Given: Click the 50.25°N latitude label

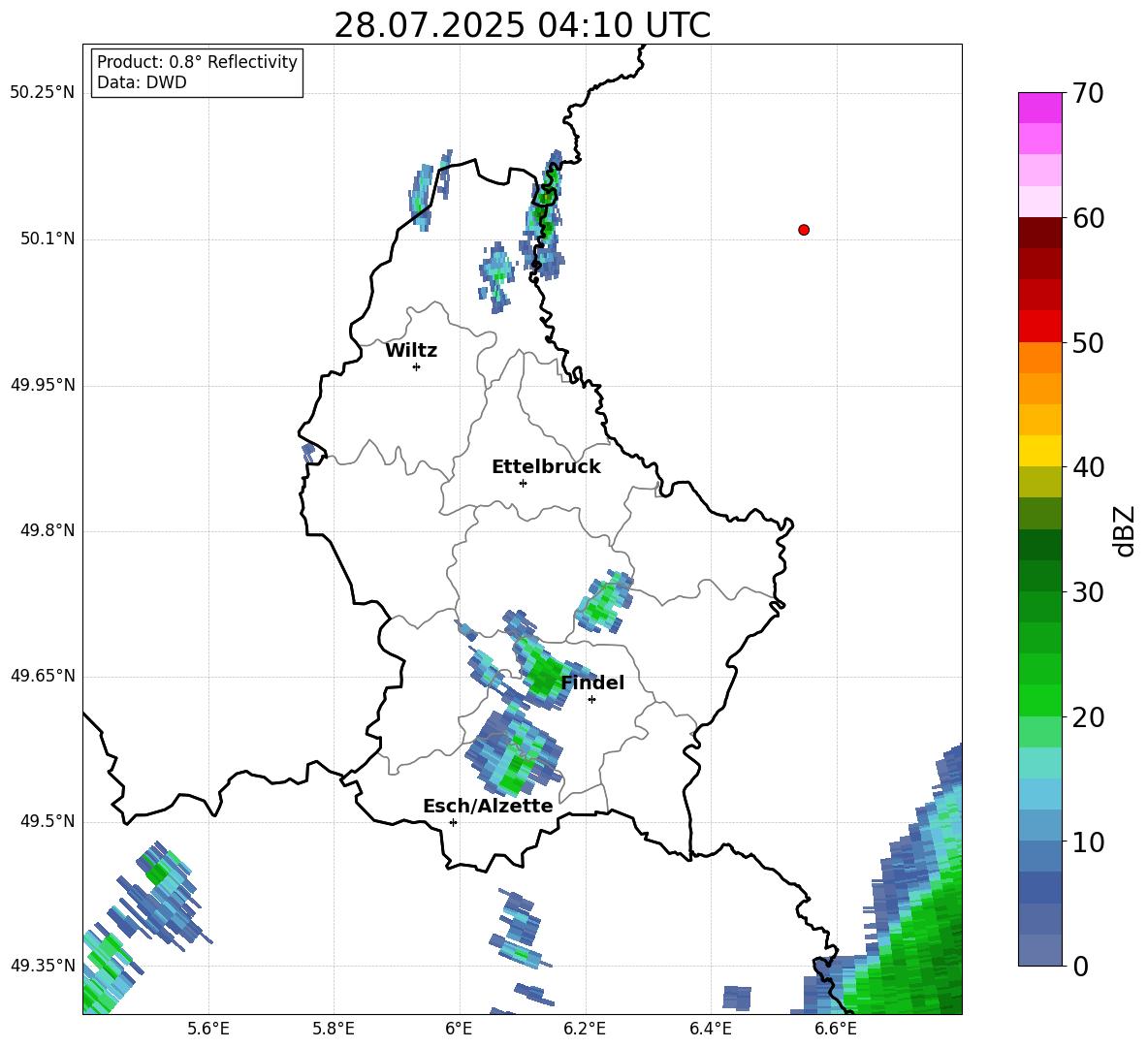Looking at the screenshot, I should 43,93.
